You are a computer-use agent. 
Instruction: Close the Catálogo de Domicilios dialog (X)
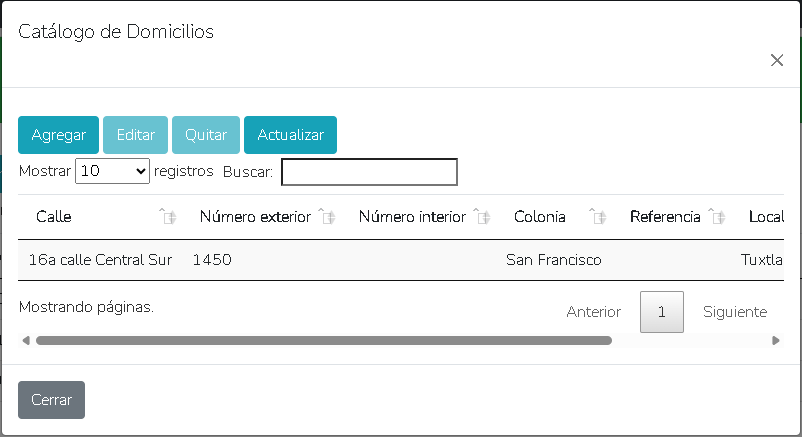777,60
